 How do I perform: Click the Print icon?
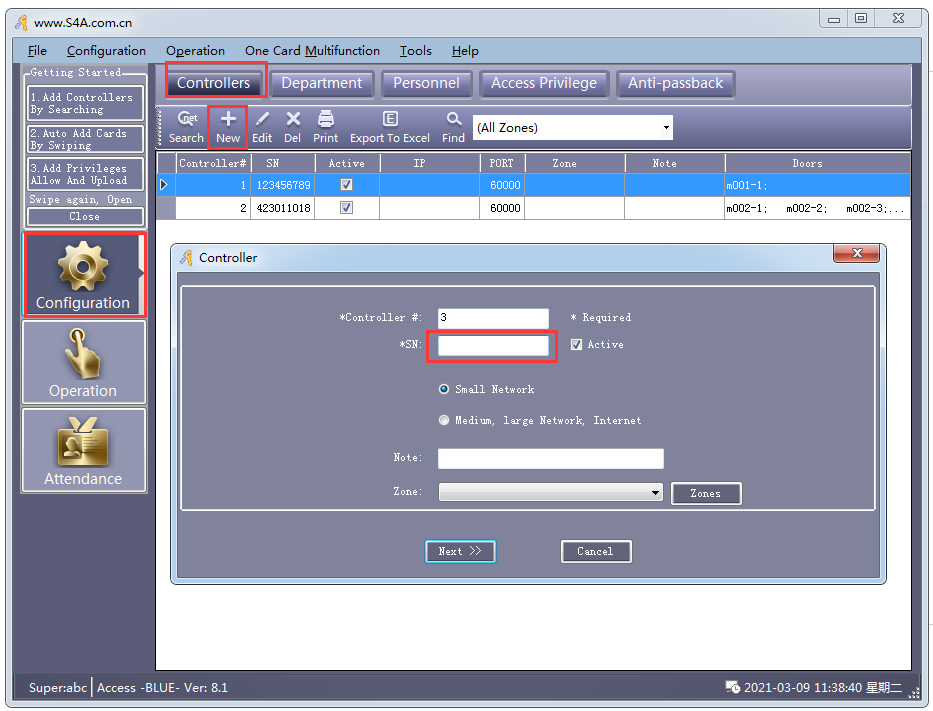coord(325,125)
